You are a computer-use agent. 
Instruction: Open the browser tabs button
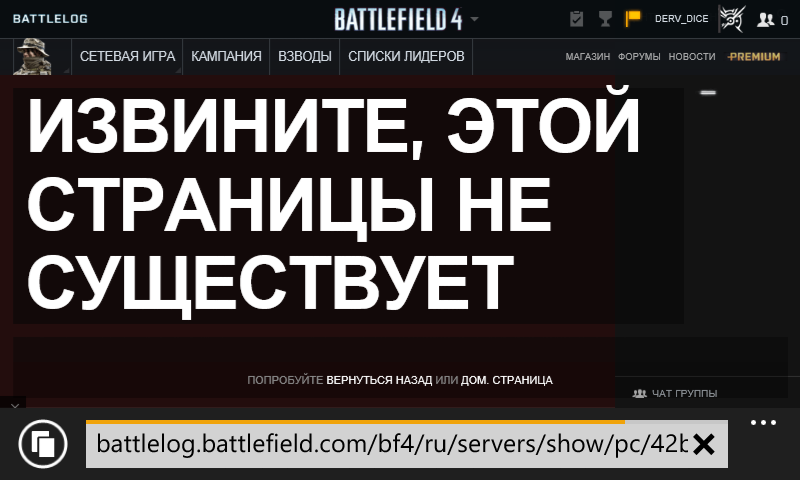43,444
